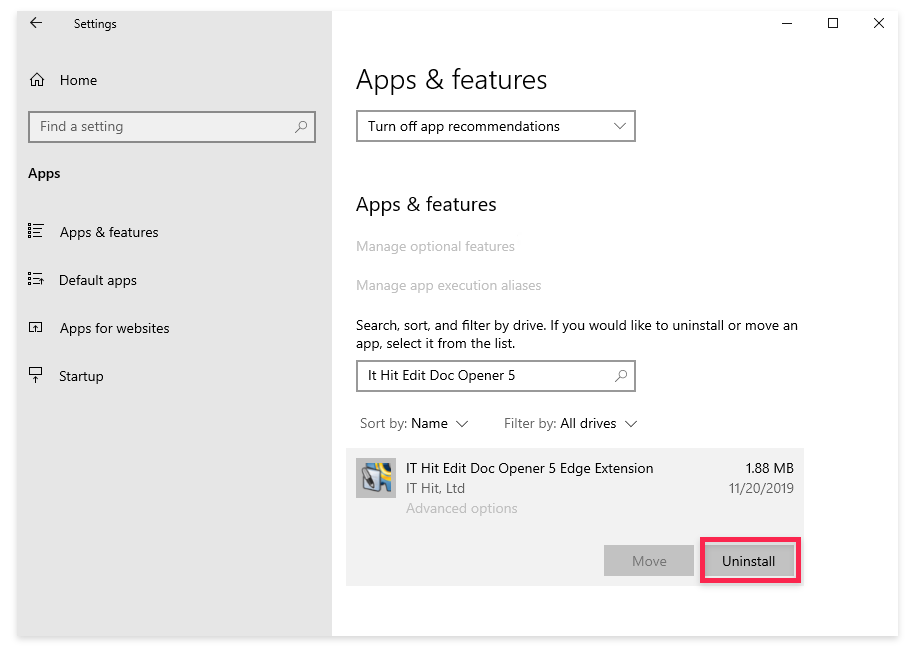Open the Home icon in sidebar

pyautogui.click(x=37, y=80)
